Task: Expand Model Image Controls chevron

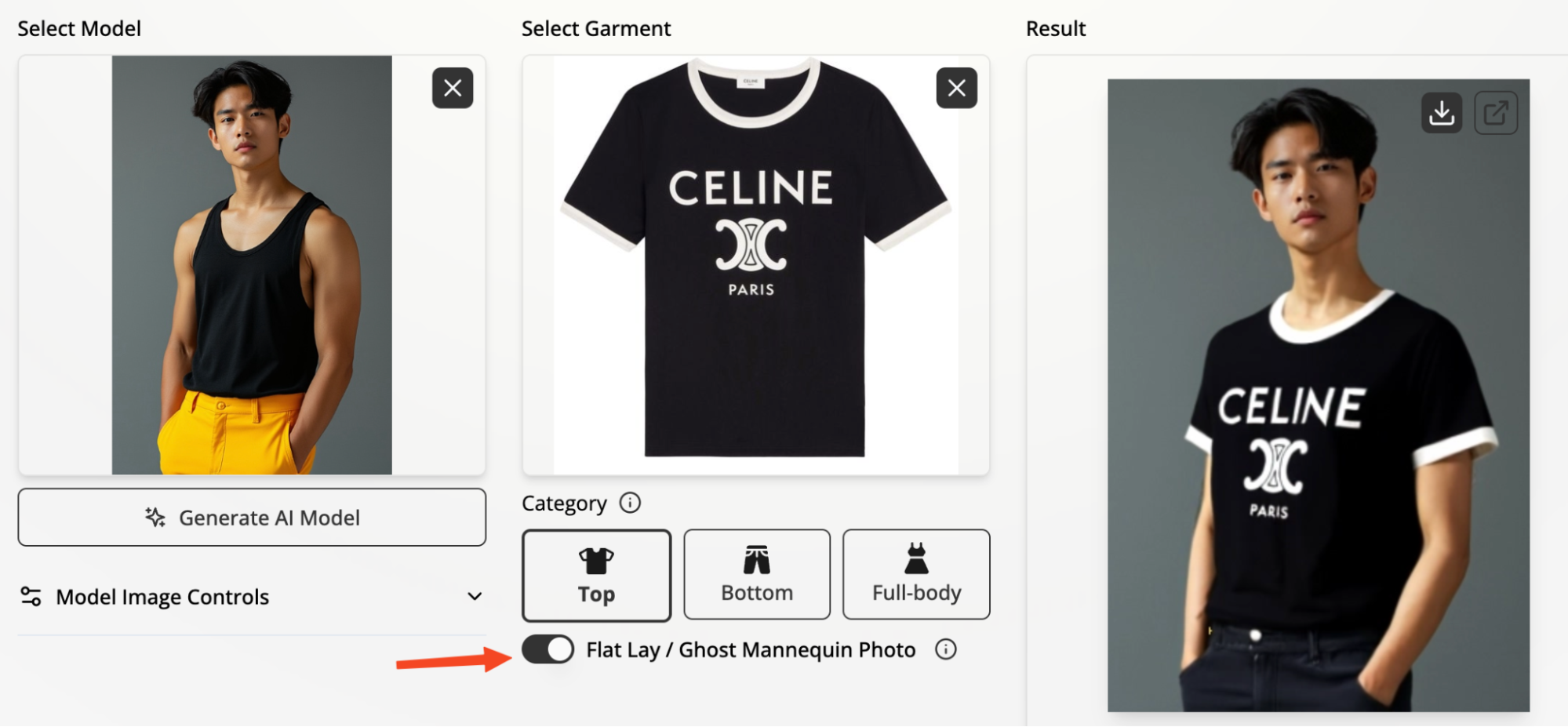Action: pyautogui.click(x=474, y=597)
